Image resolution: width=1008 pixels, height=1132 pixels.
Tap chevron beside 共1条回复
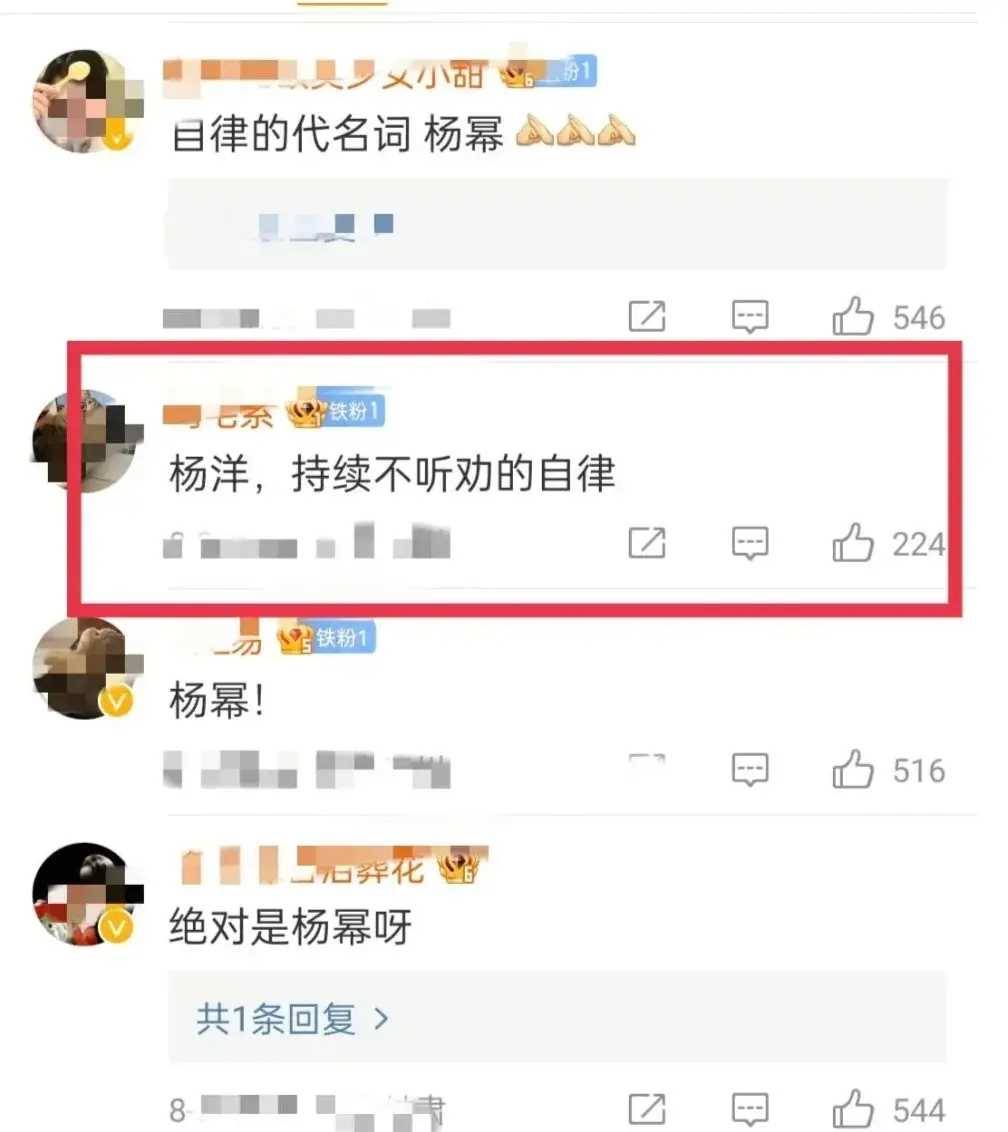(x=381, y=1019)
